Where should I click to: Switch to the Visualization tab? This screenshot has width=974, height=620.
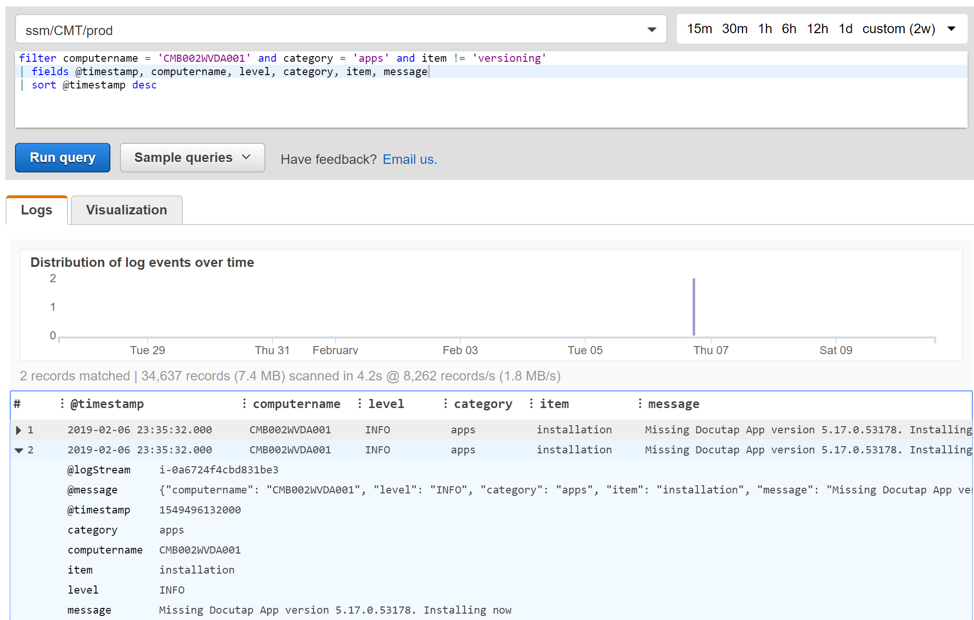tap(126, 210)
